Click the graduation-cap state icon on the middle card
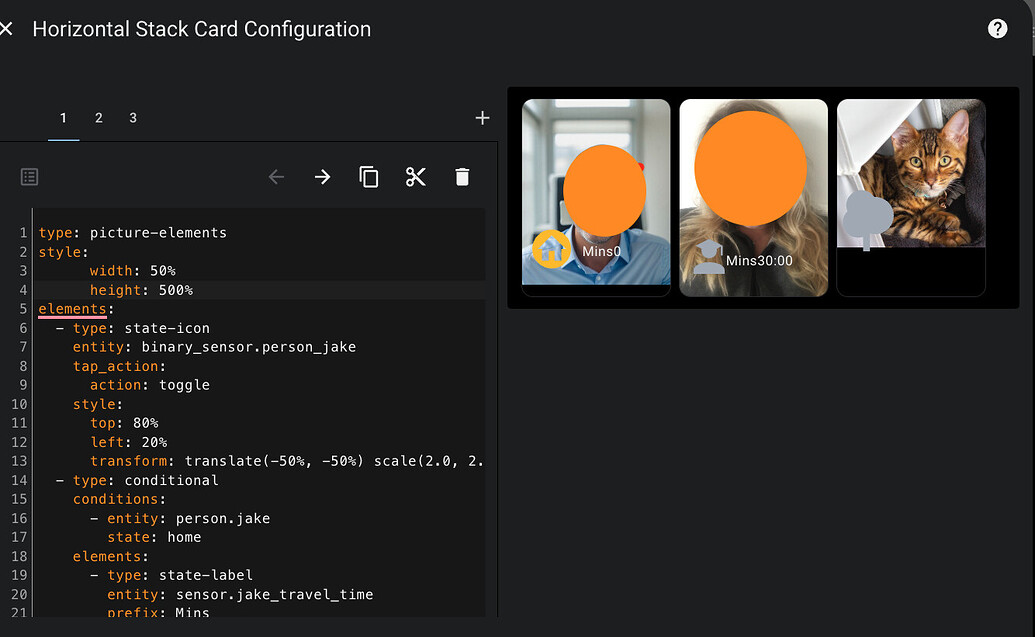 point(710,254)
